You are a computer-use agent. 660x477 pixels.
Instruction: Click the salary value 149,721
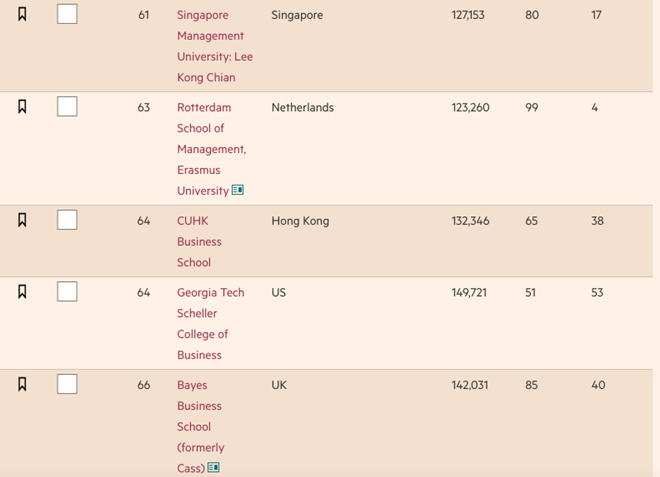pyautogui.click(x=470, y=293)
